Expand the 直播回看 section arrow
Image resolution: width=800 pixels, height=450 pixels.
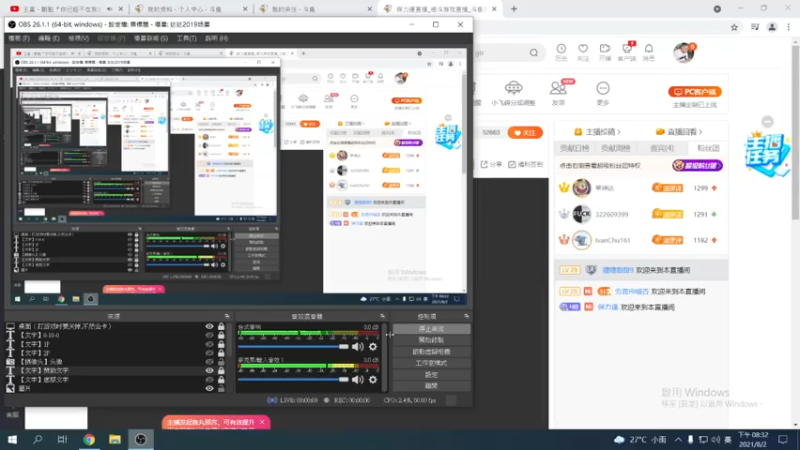click(x=700, y=132)
